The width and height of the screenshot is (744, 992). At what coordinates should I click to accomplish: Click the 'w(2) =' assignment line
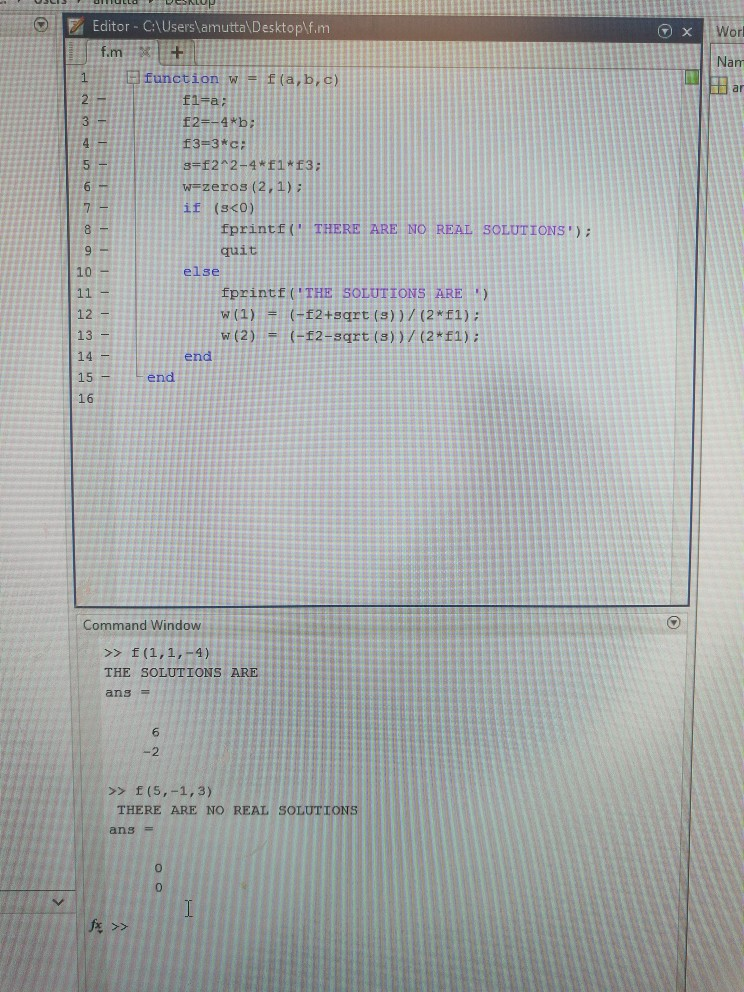tap(350, 335)
